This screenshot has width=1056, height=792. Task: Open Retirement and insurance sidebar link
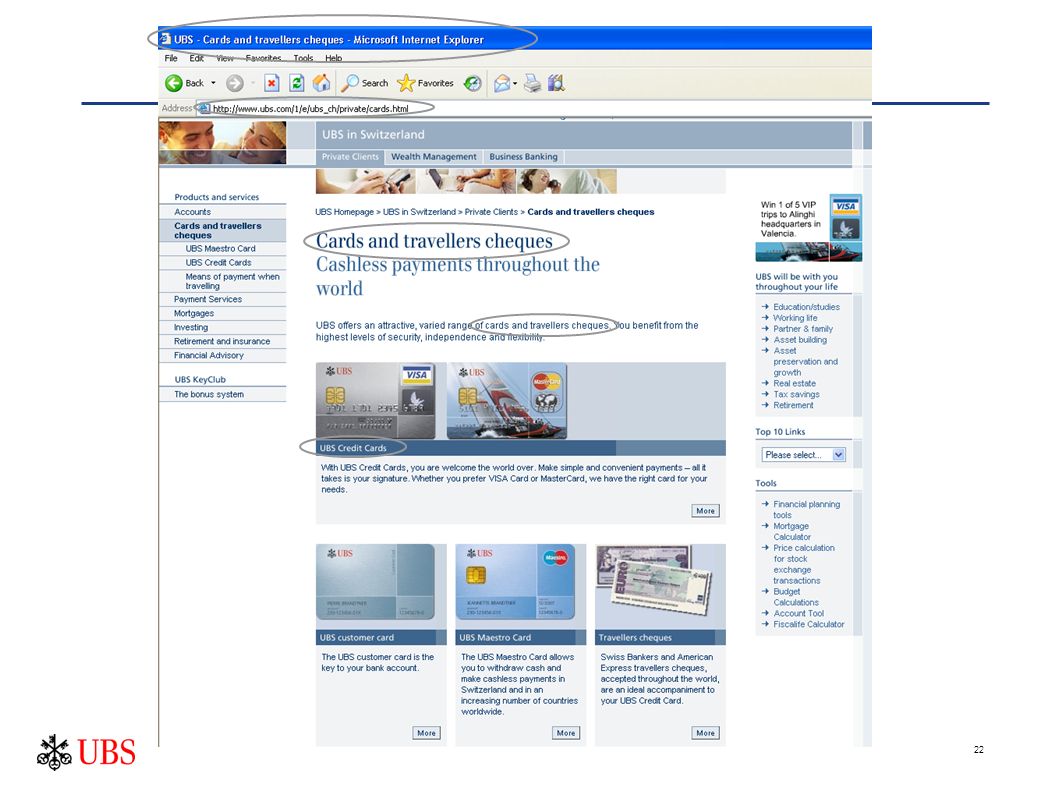tap(222, 341)
